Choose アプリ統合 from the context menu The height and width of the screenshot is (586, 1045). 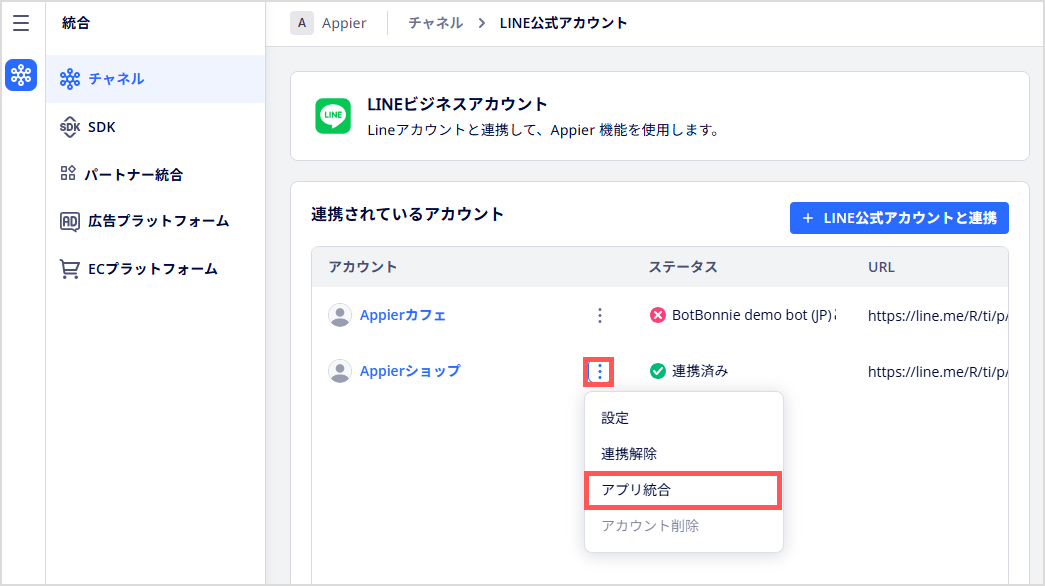[x=683, y=490]
